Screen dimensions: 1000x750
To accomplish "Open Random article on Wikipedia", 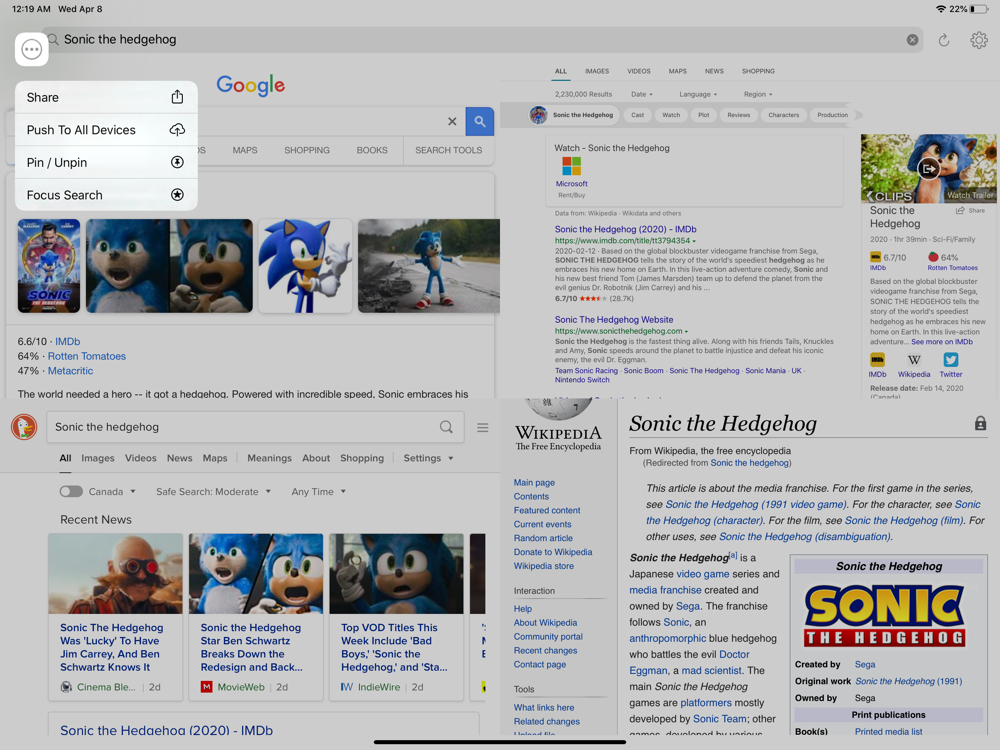I will (x=543, y=538).
